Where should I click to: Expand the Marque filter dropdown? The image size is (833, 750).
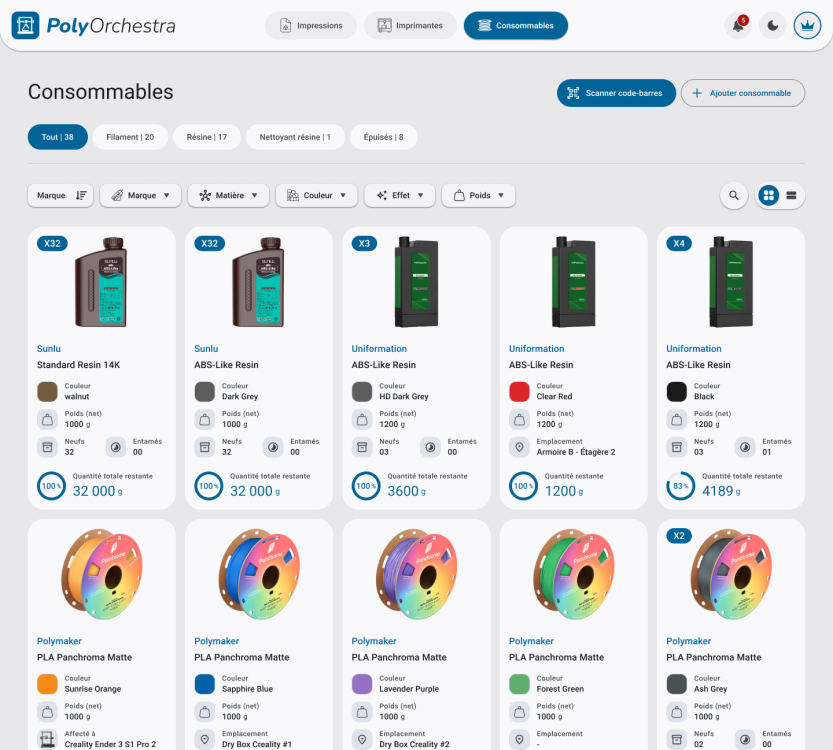(x=140, y=195)
